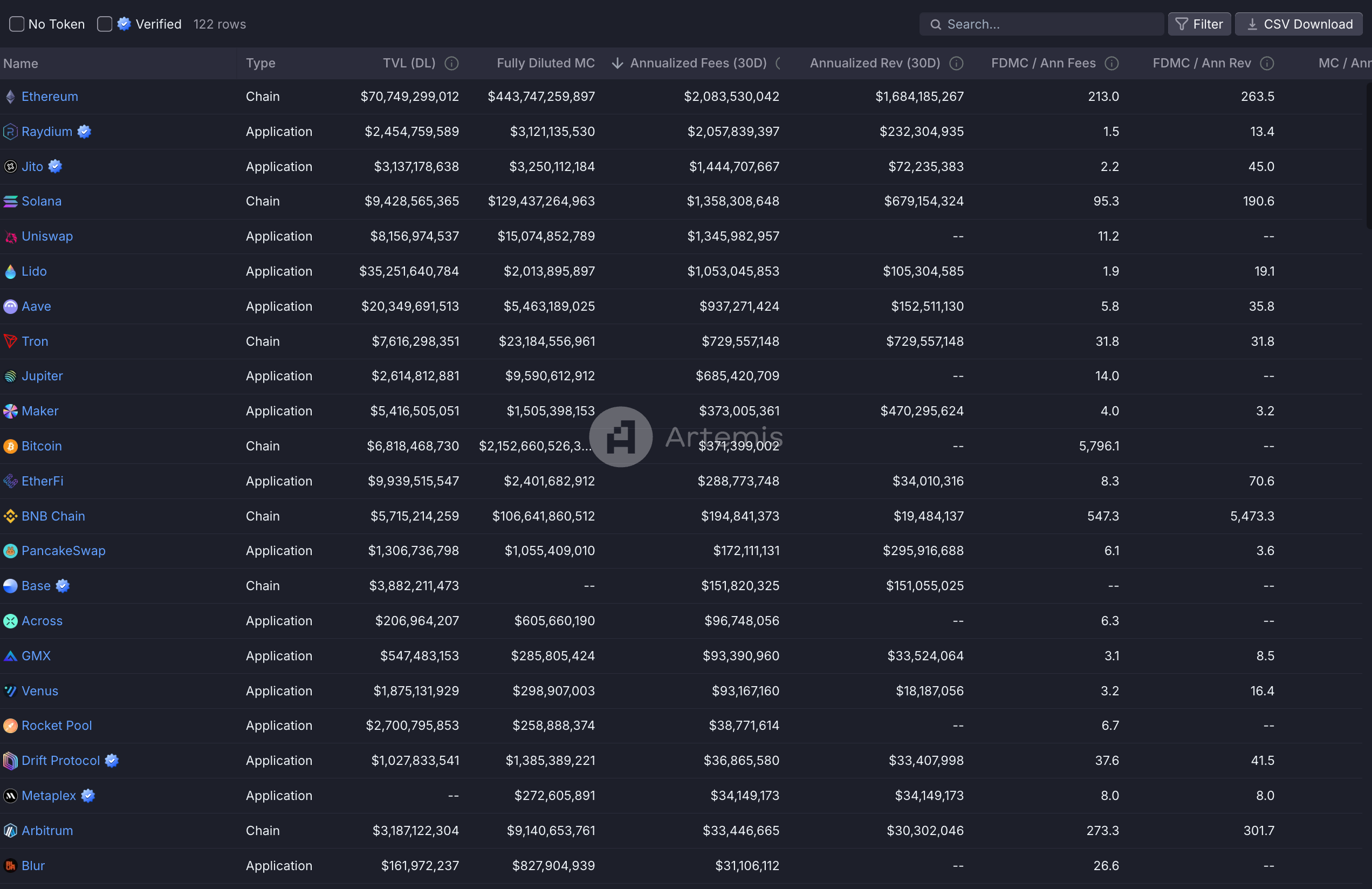Viewport: 1372px width, 889px height.
Task: Enable the No Token checkbox
Action: pyautogui.click(x=17, y=24)
